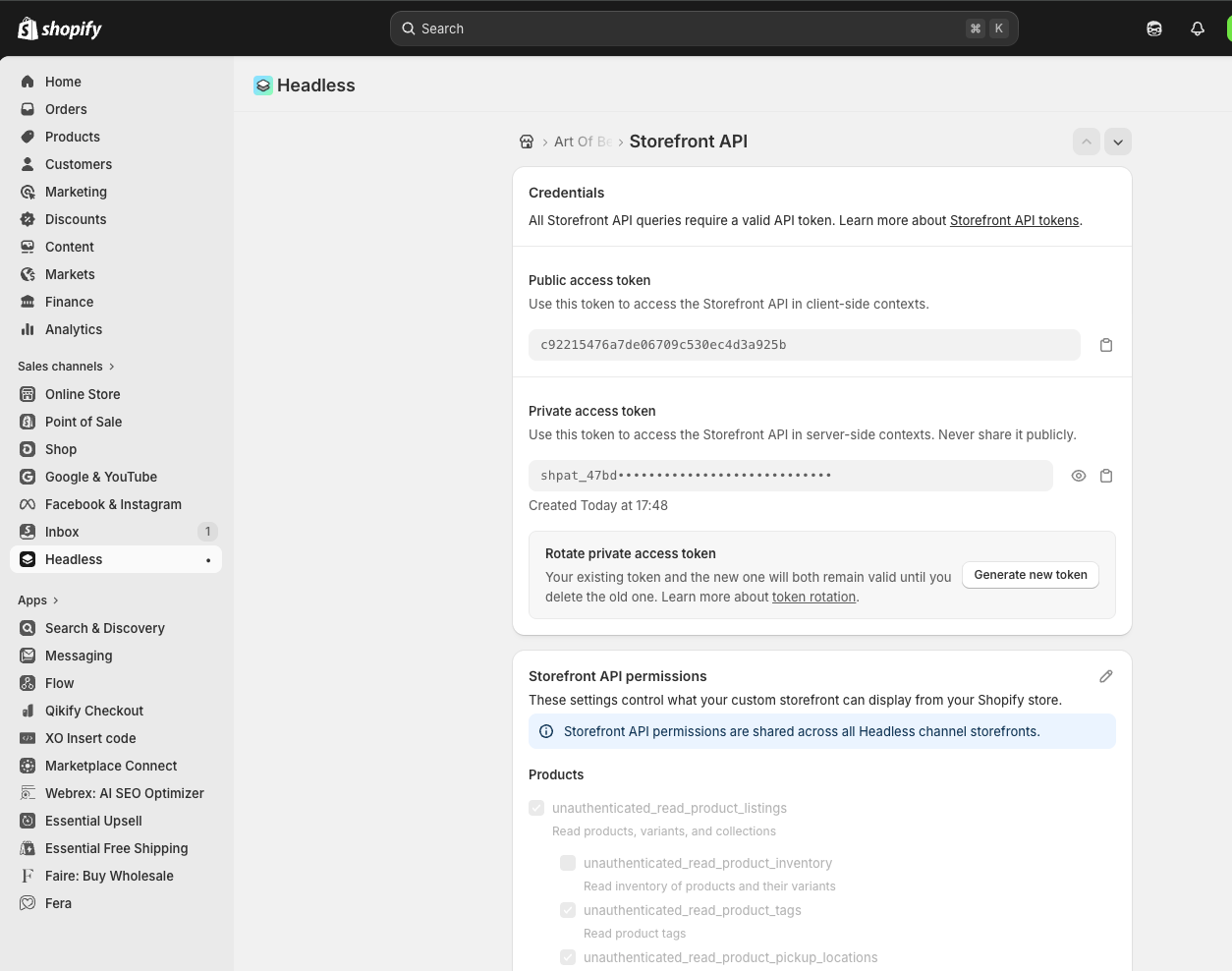Open Search & Discovery app

pos(116,628)
